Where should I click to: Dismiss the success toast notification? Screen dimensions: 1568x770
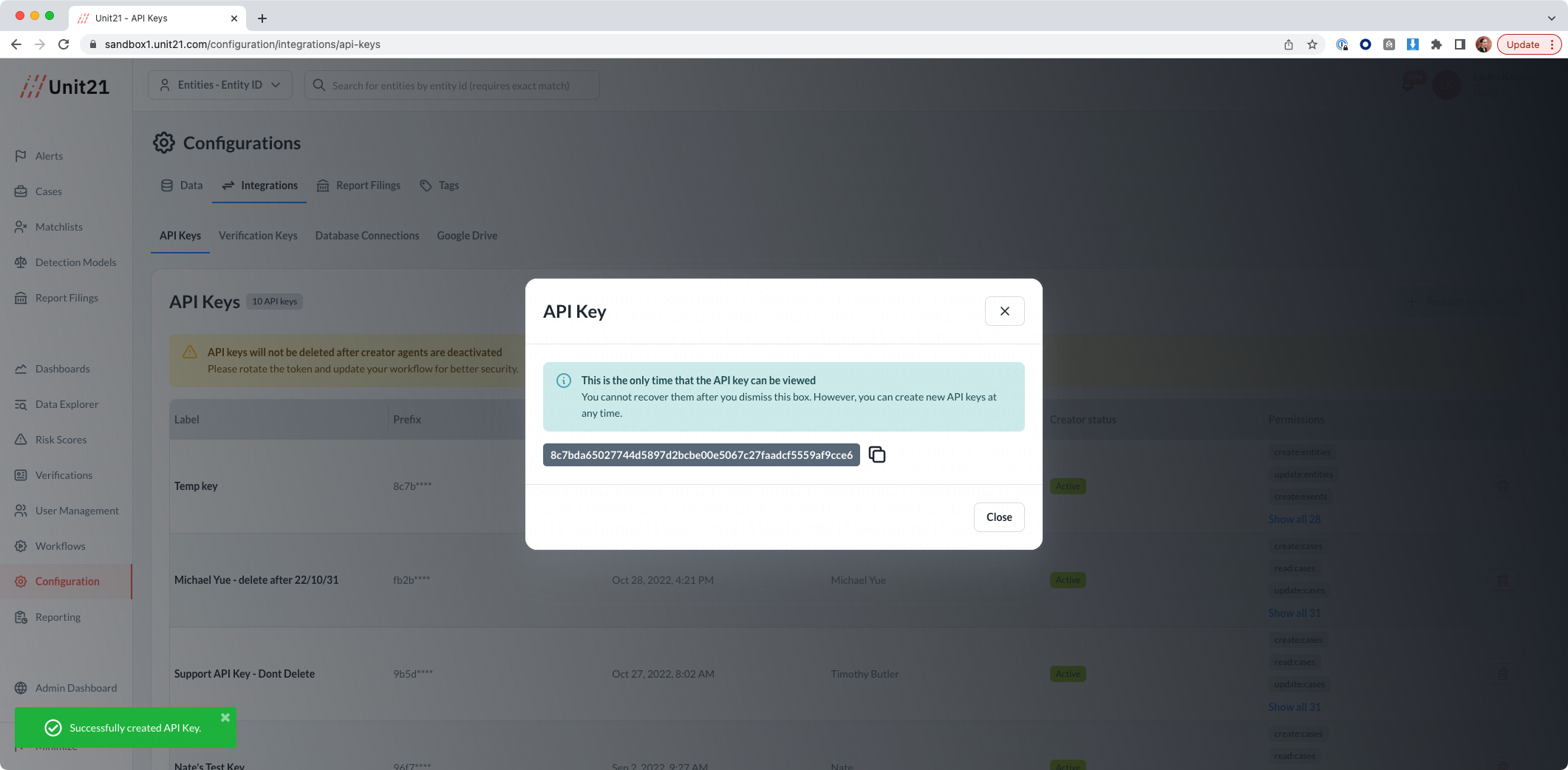[225, 718]
